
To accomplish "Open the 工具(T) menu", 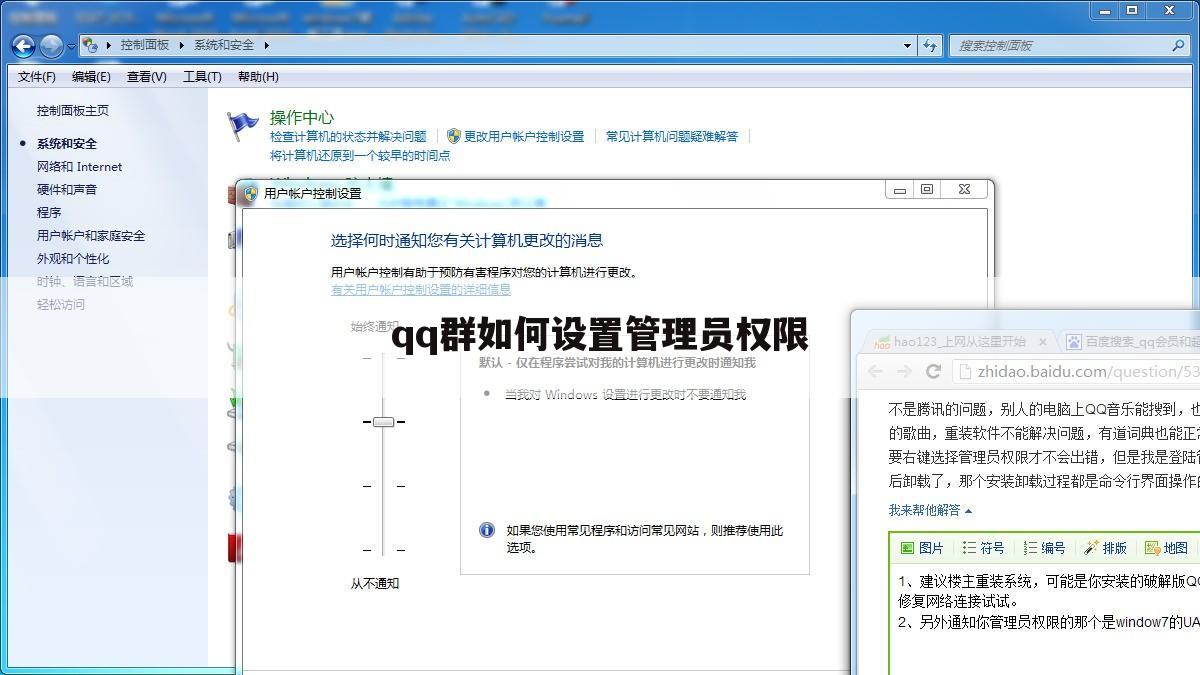I will [202, 77].
